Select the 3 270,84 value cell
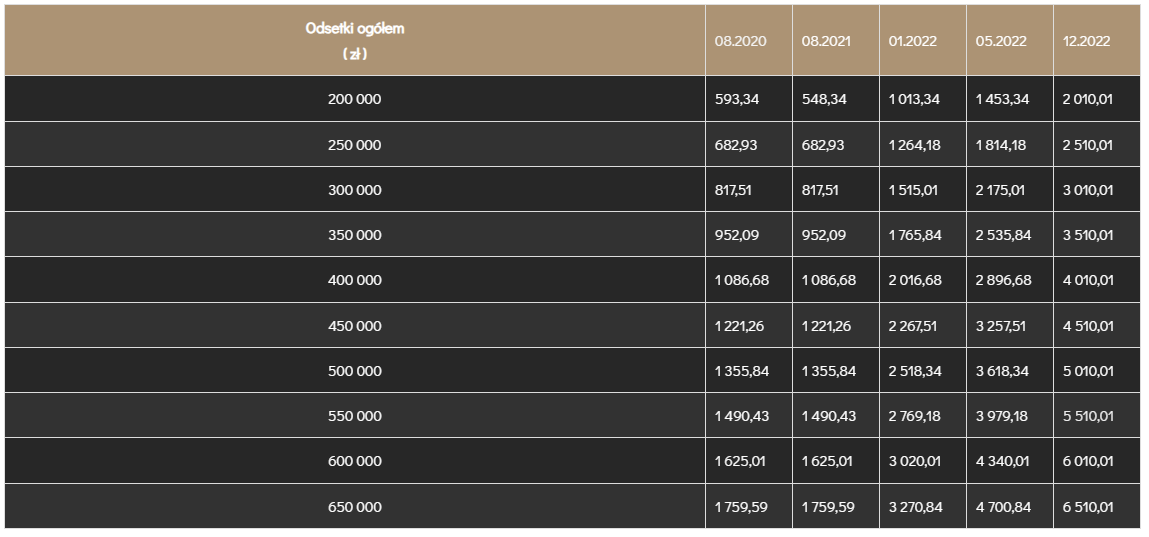Screen dimensions: 1149x537 (x=915, y=507)
